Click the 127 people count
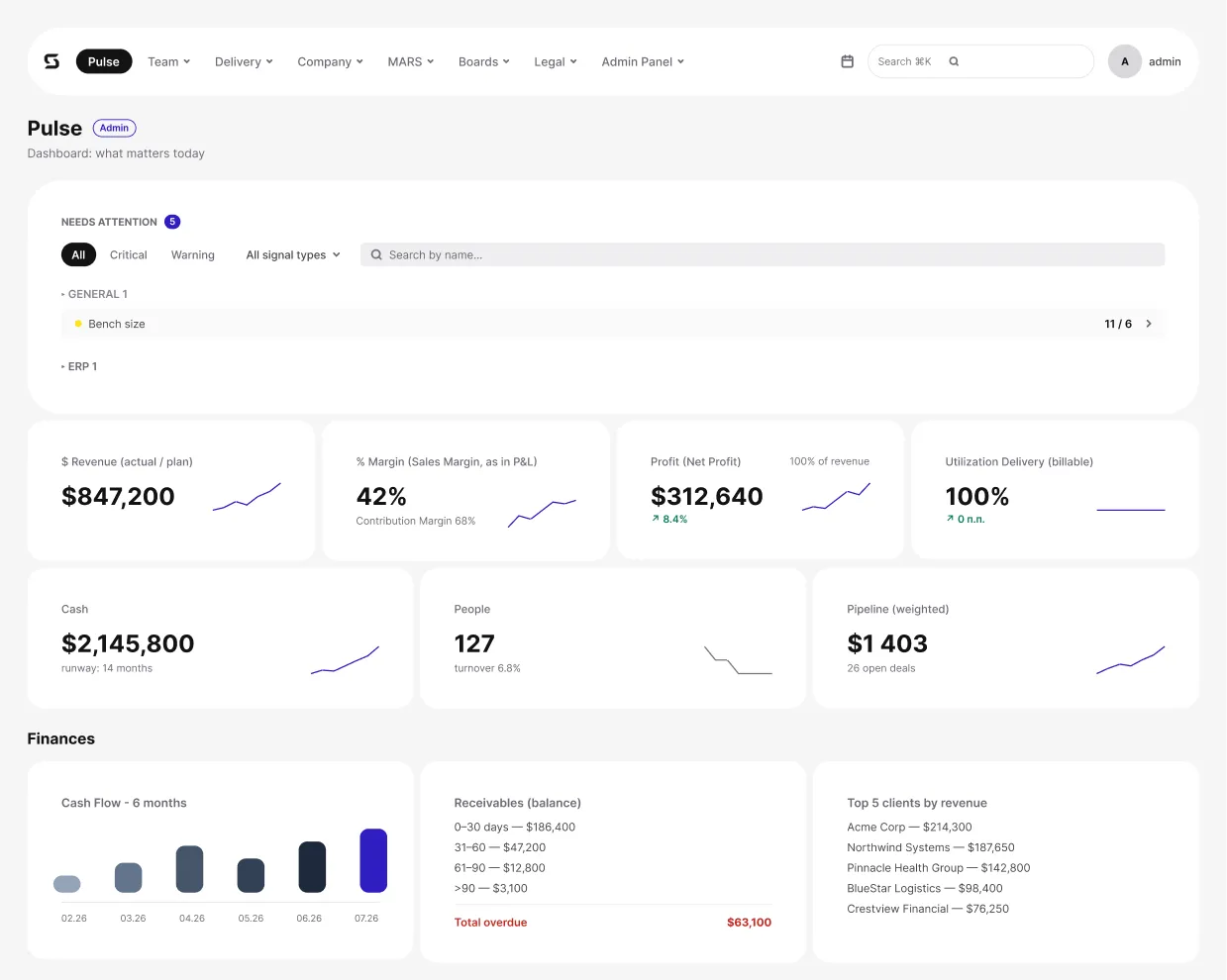The height and width of the screenshot is (980, 1227). click(x=474, y=644)
